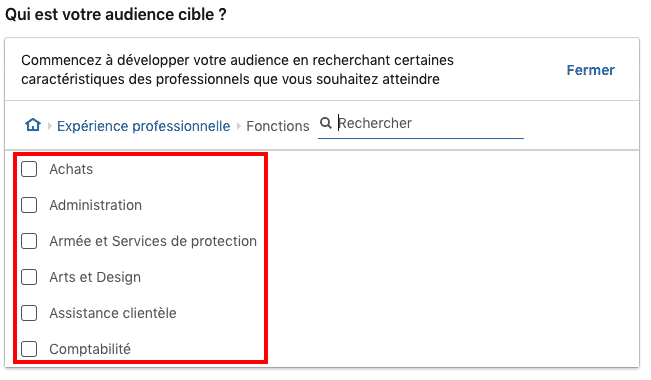Click the Arts et Design label
Screen dimensions: 651x380
95,277
